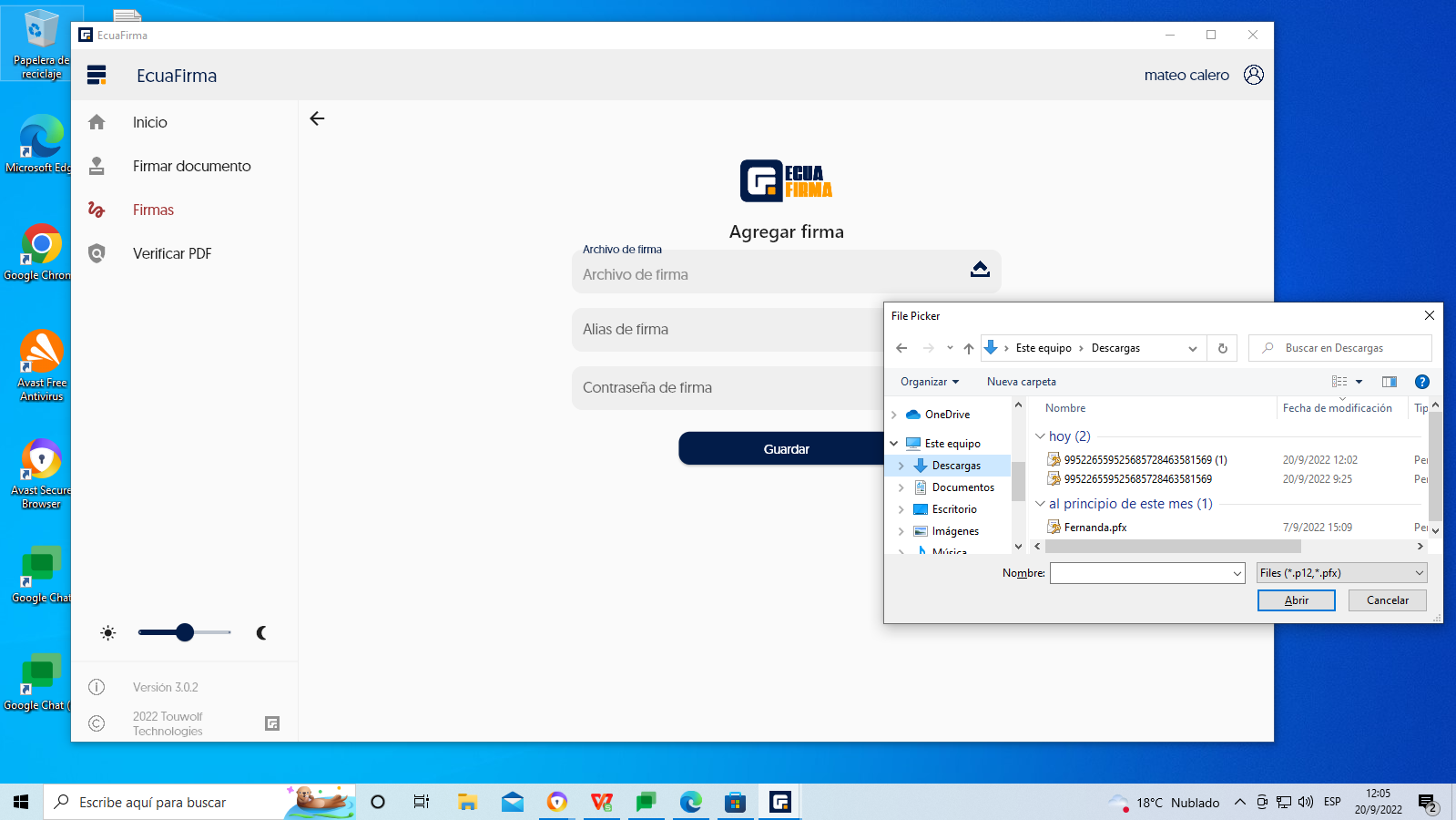This screenshot has height=820, width=1456.
Task: Open File Picker help icon
Action: 1422,382
